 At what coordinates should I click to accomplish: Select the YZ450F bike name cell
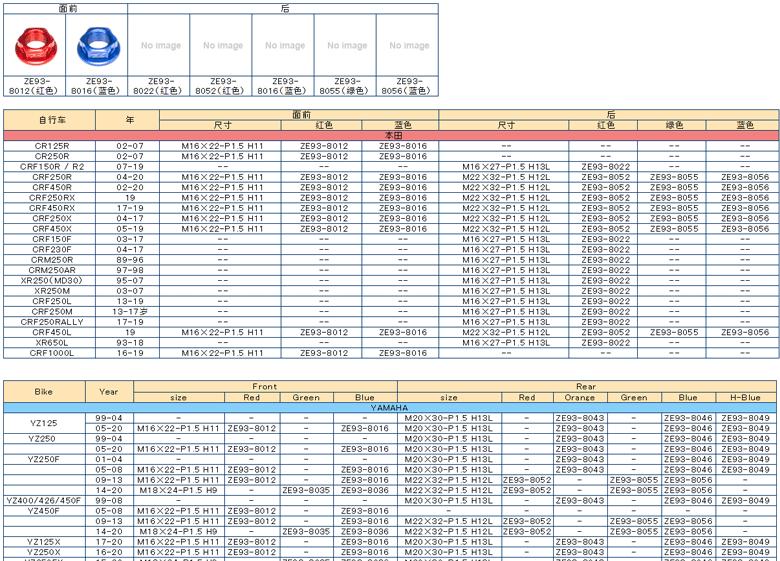(x=44, y=511)
